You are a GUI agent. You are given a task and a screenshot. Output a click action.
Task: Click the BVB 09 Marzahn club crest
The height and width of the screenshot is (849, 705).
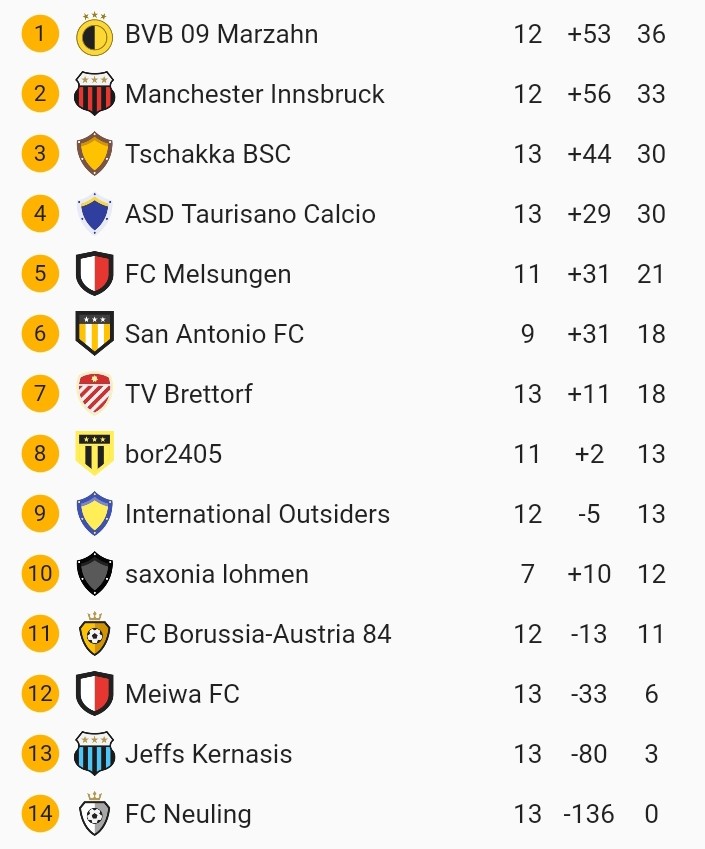95,35
